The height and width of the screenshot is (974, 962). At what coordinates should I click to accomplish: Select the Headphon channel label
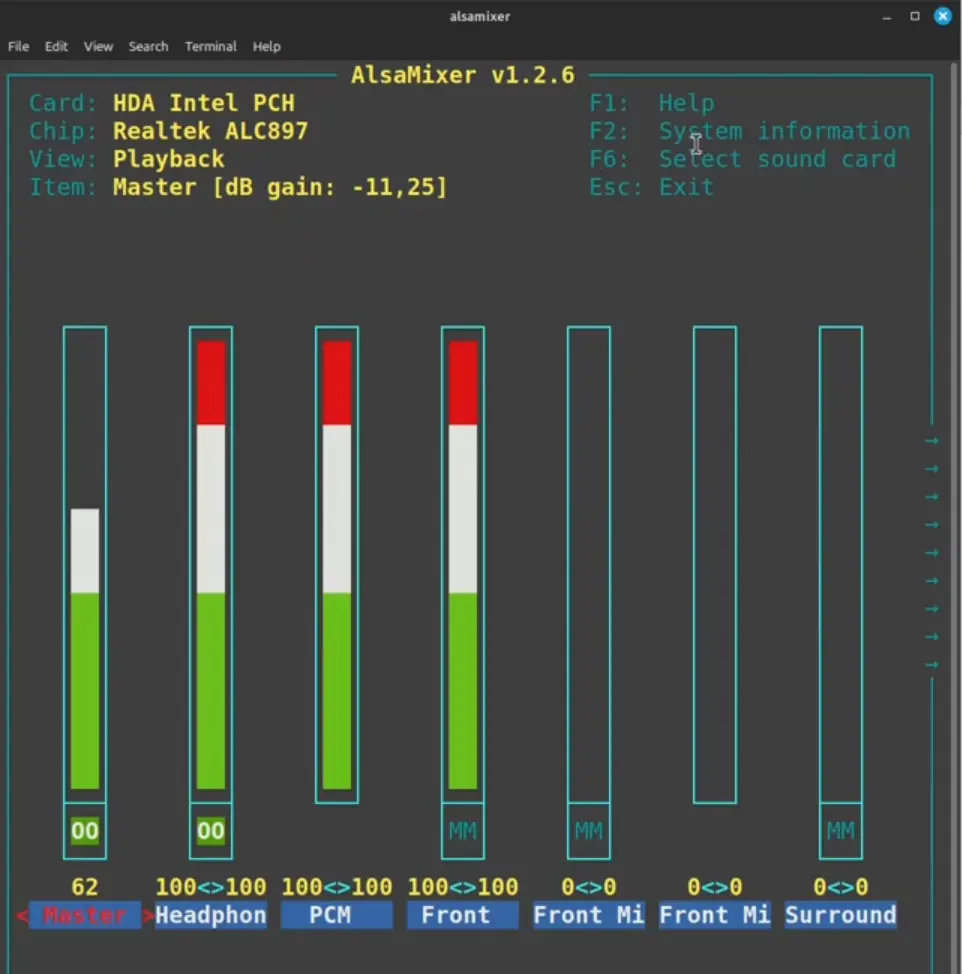[x=210, y=914]
